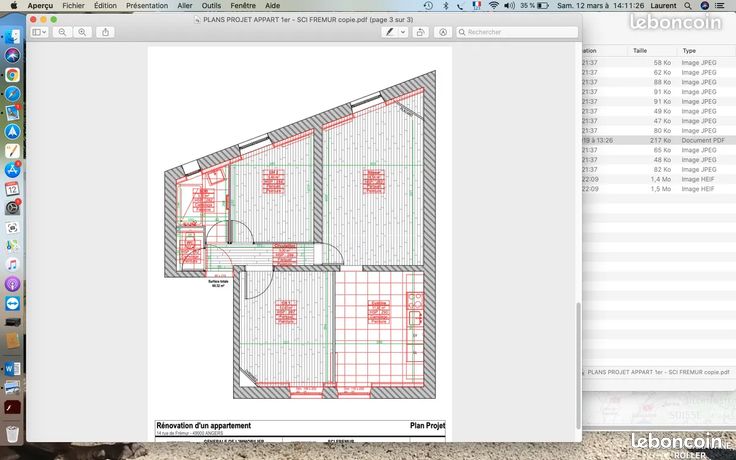The width and height of the screenshot is (736, 460).
Task: Open the Siri icon in the menu bar
Action: [705, 6]
